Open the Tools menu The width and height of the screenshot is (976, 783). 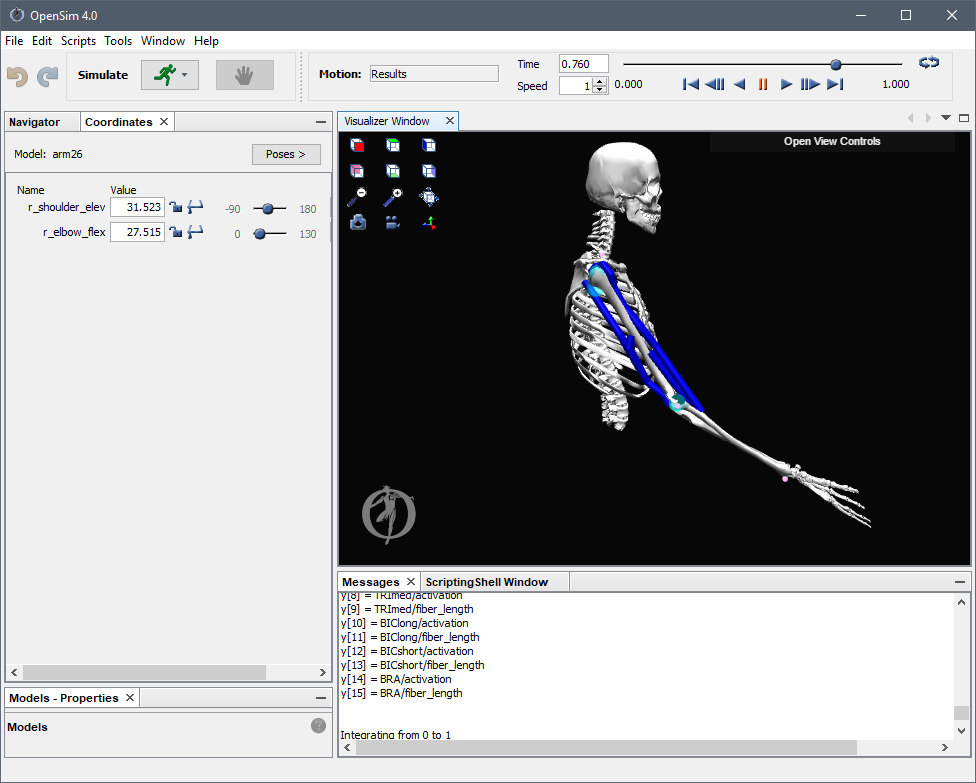118,40
